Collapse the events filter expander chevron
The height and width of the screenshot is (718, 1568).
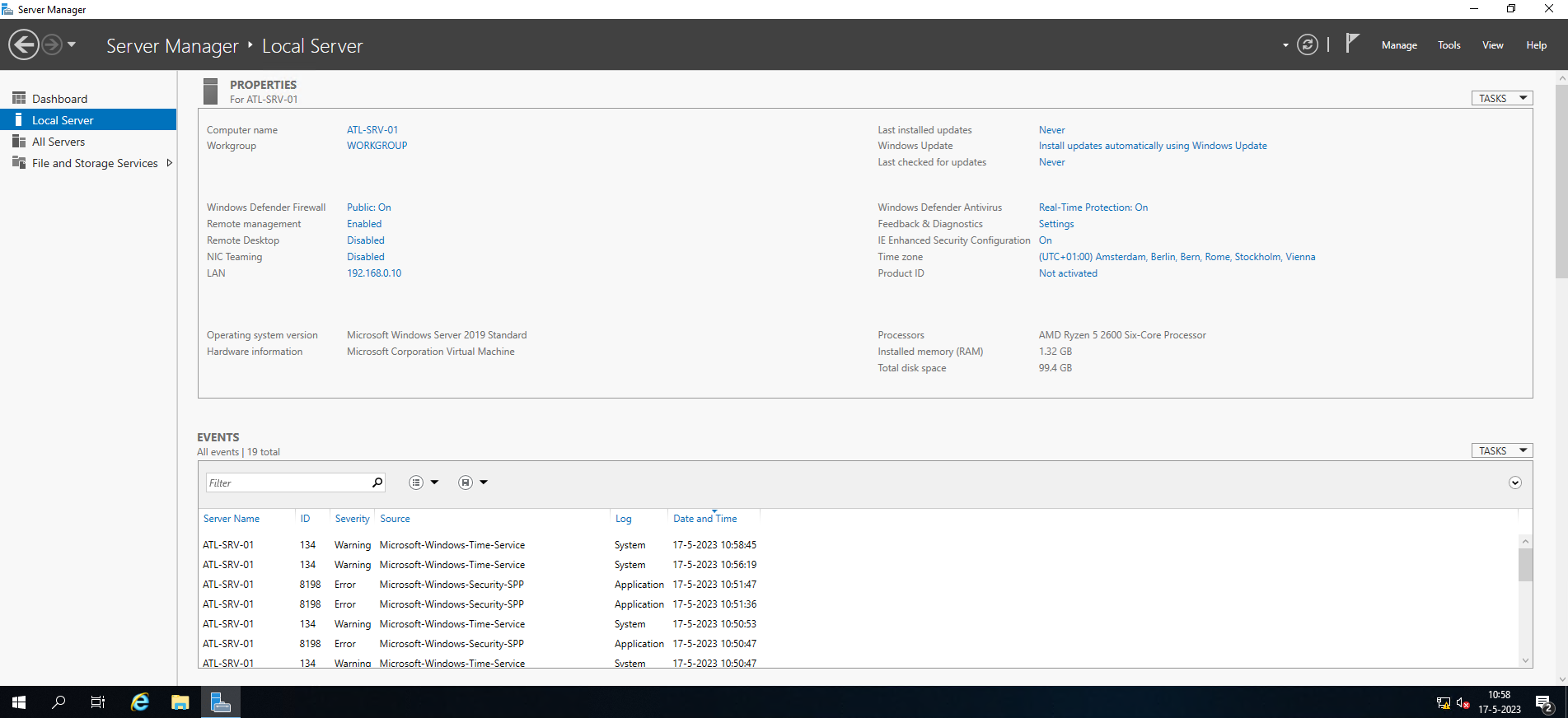tap(1514, 483)
